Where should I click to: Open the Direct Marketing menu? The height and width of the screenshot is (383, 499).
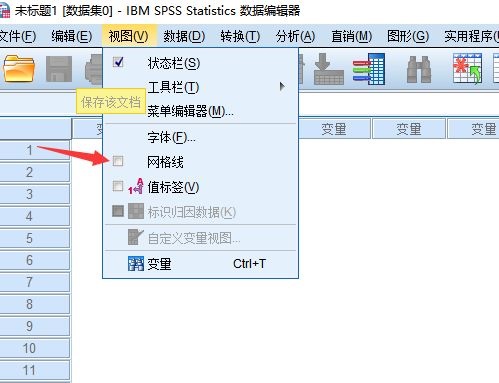[x=351, y=36]
